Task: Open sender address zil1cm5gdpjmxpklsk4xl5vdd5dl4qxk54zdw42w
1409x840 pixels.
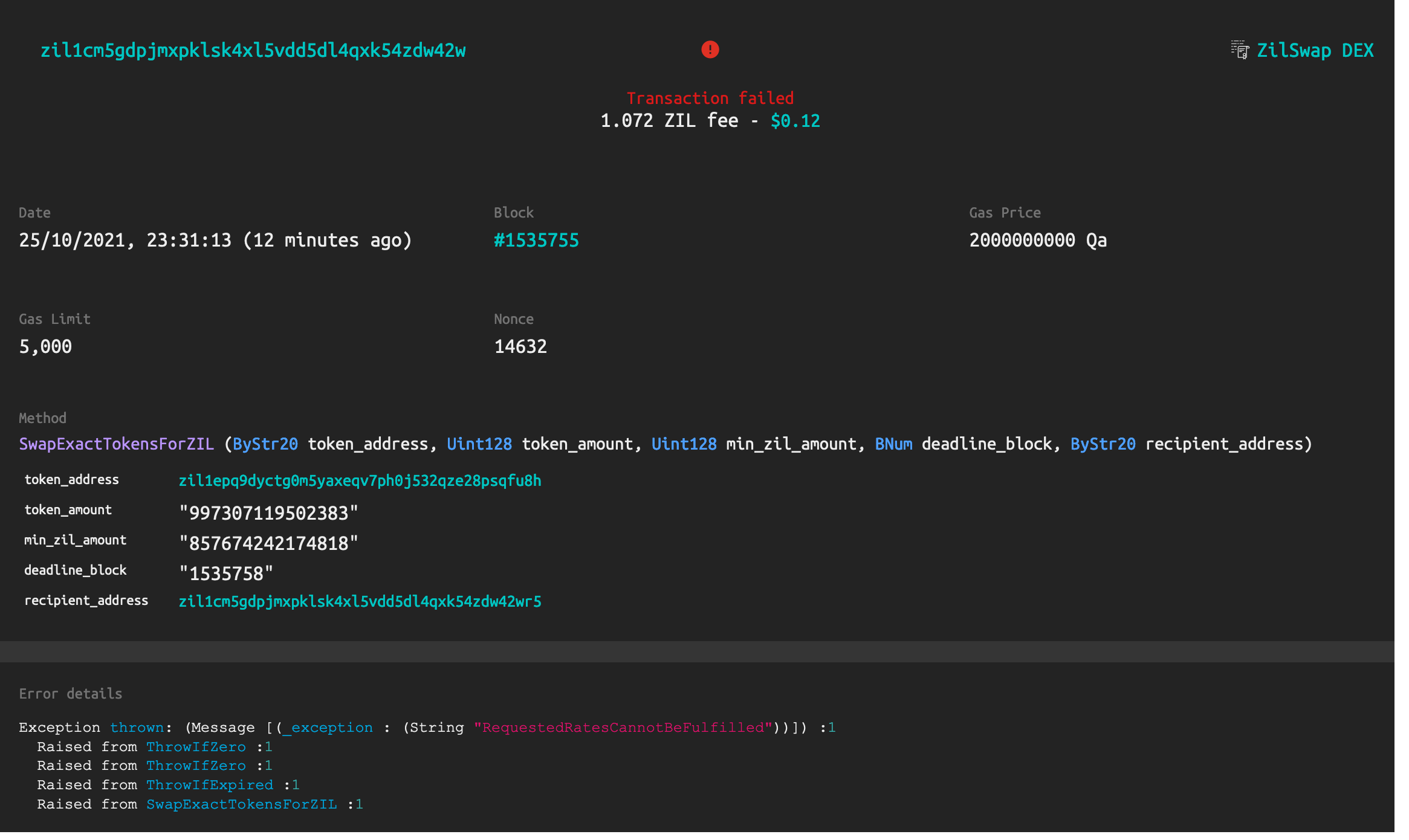Action: 253,50
